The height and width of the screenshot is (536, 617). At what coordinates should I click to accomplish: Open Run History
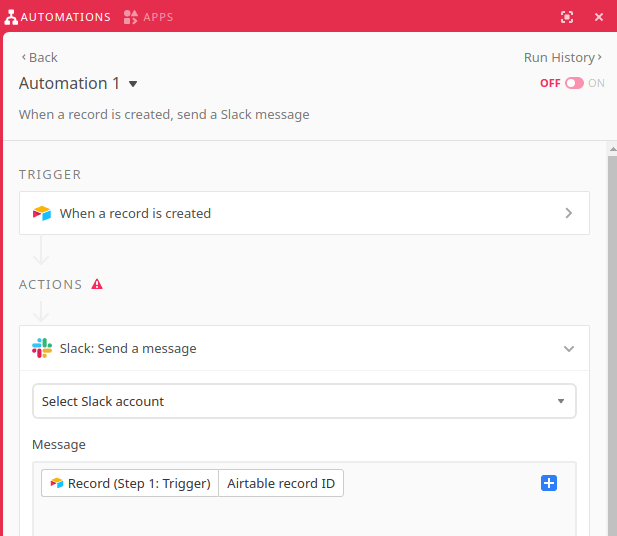563,57
